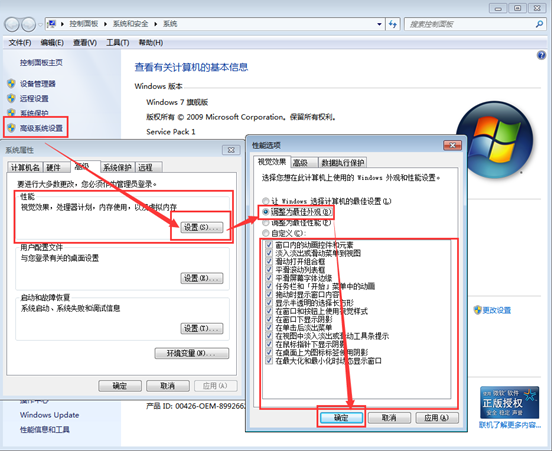The image size is (552, 452).
Task: Click shield icon beside 更改设置
Action: [477, 310]
